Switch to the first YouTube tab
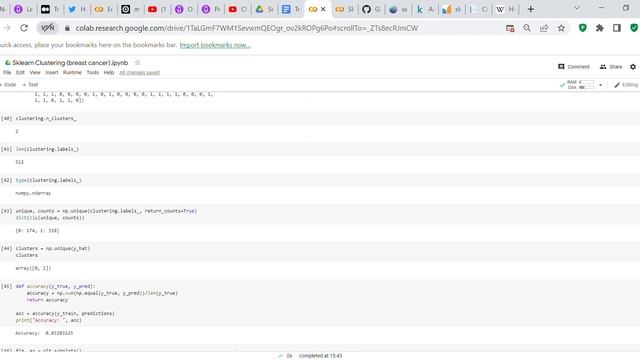The image size is (640, 360). click(x=157, y=9)
